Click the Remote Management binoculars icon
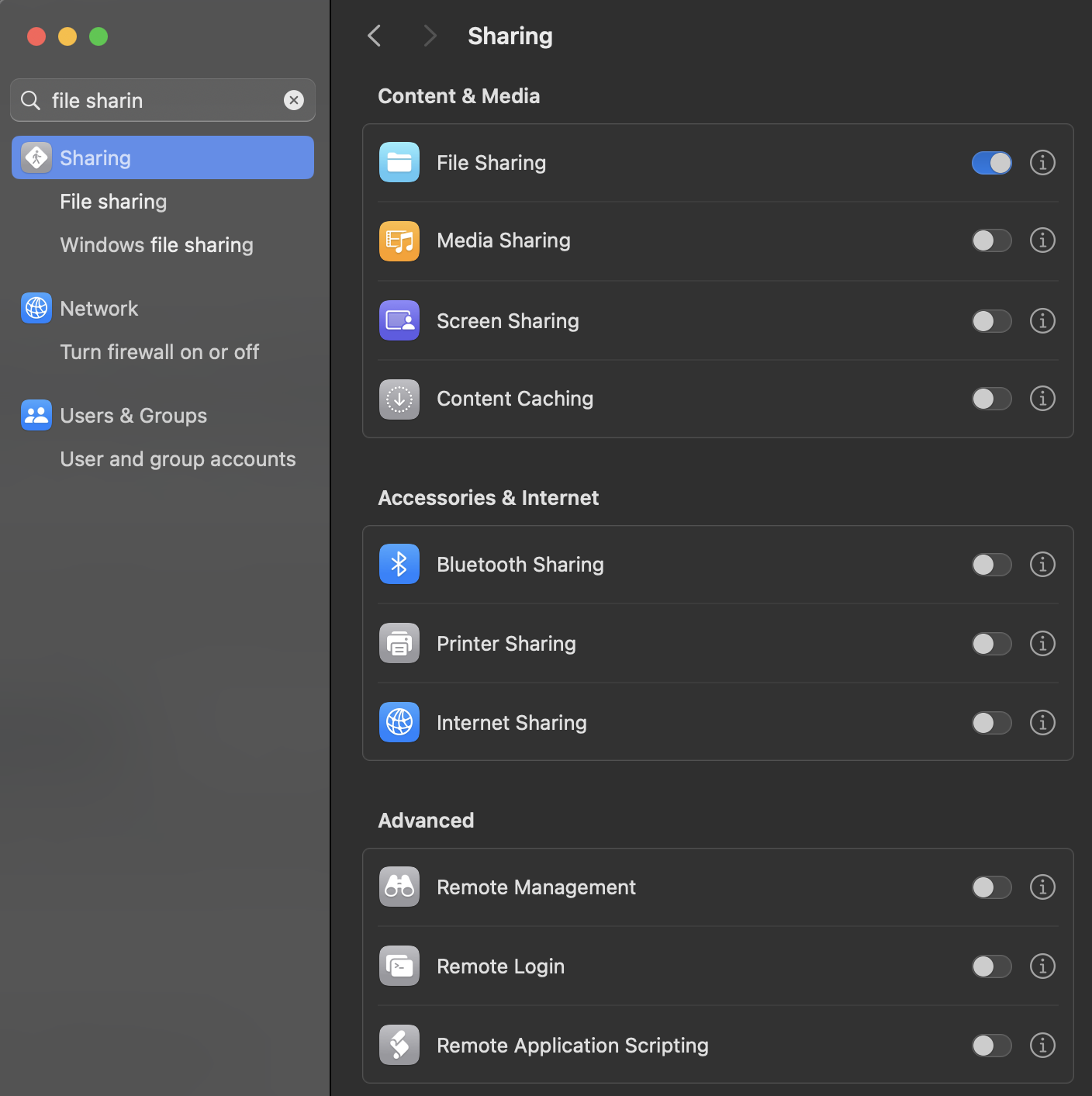Screen dimensions: 1092x1096 click(399, 887)
